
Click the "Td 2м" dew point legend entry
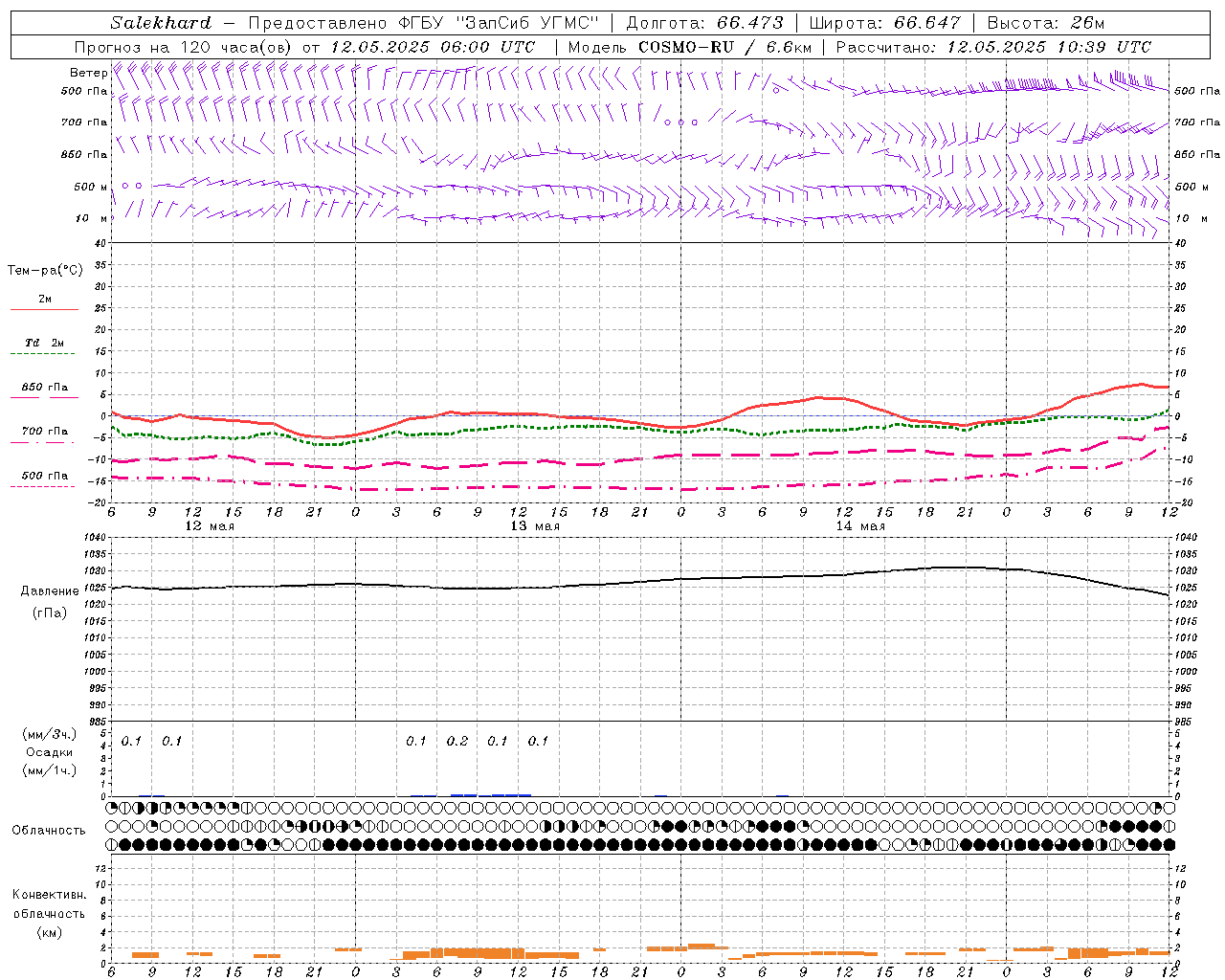[45, 343]
